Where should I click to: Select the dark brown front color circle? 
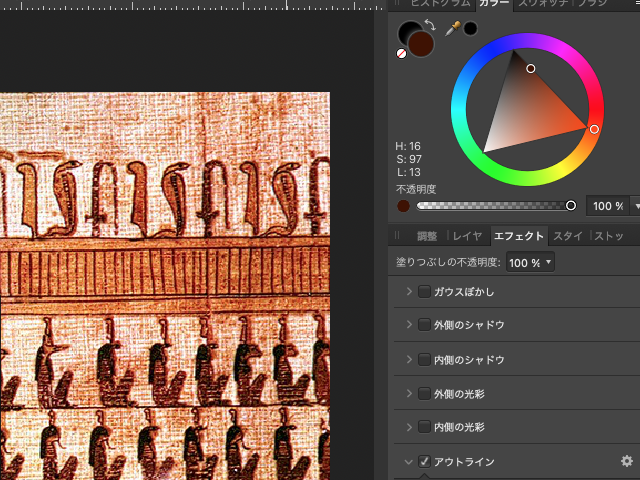coord(421,44)
